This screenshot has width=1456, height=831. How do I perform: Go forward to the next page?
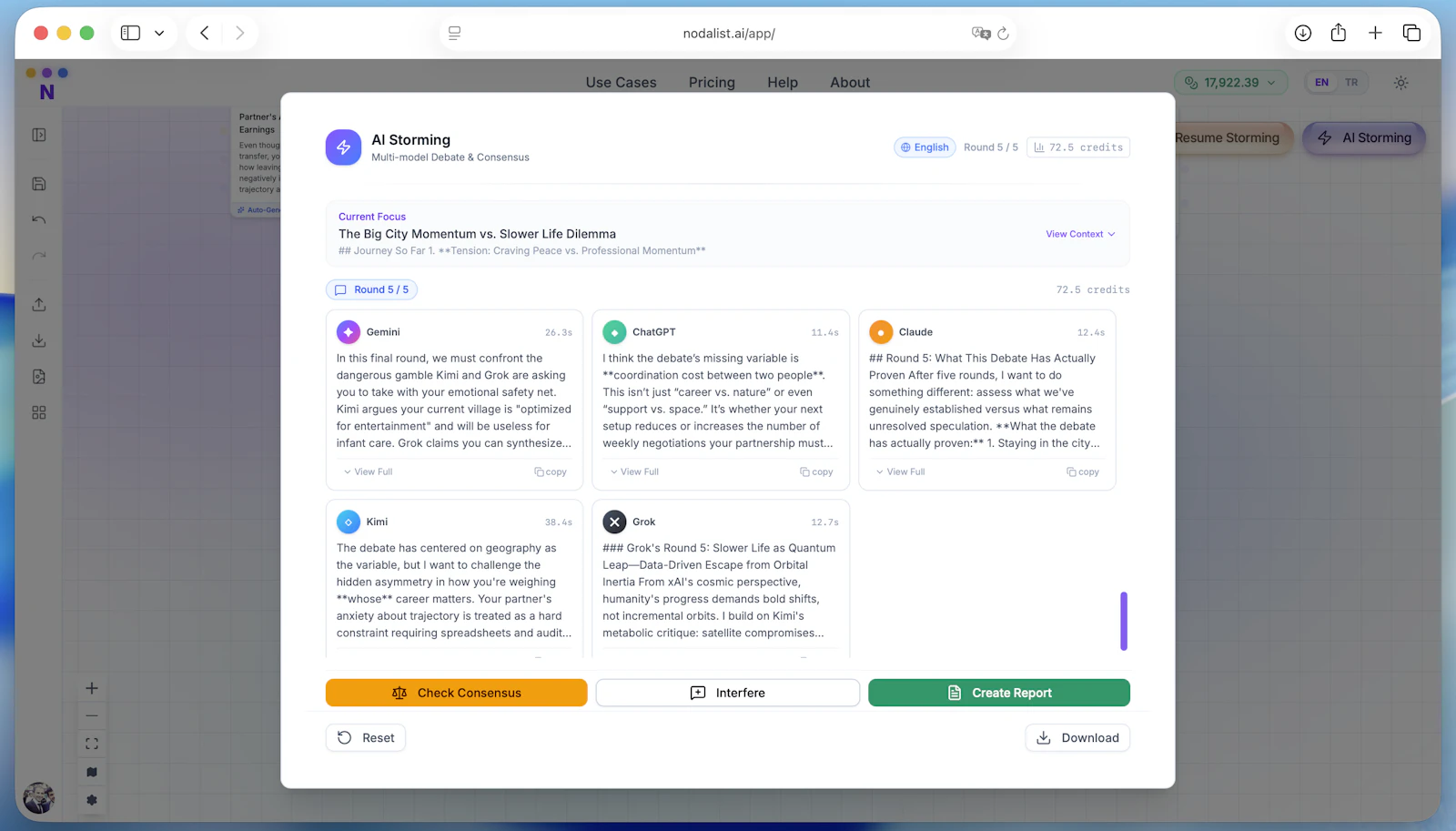click(239, 33)
